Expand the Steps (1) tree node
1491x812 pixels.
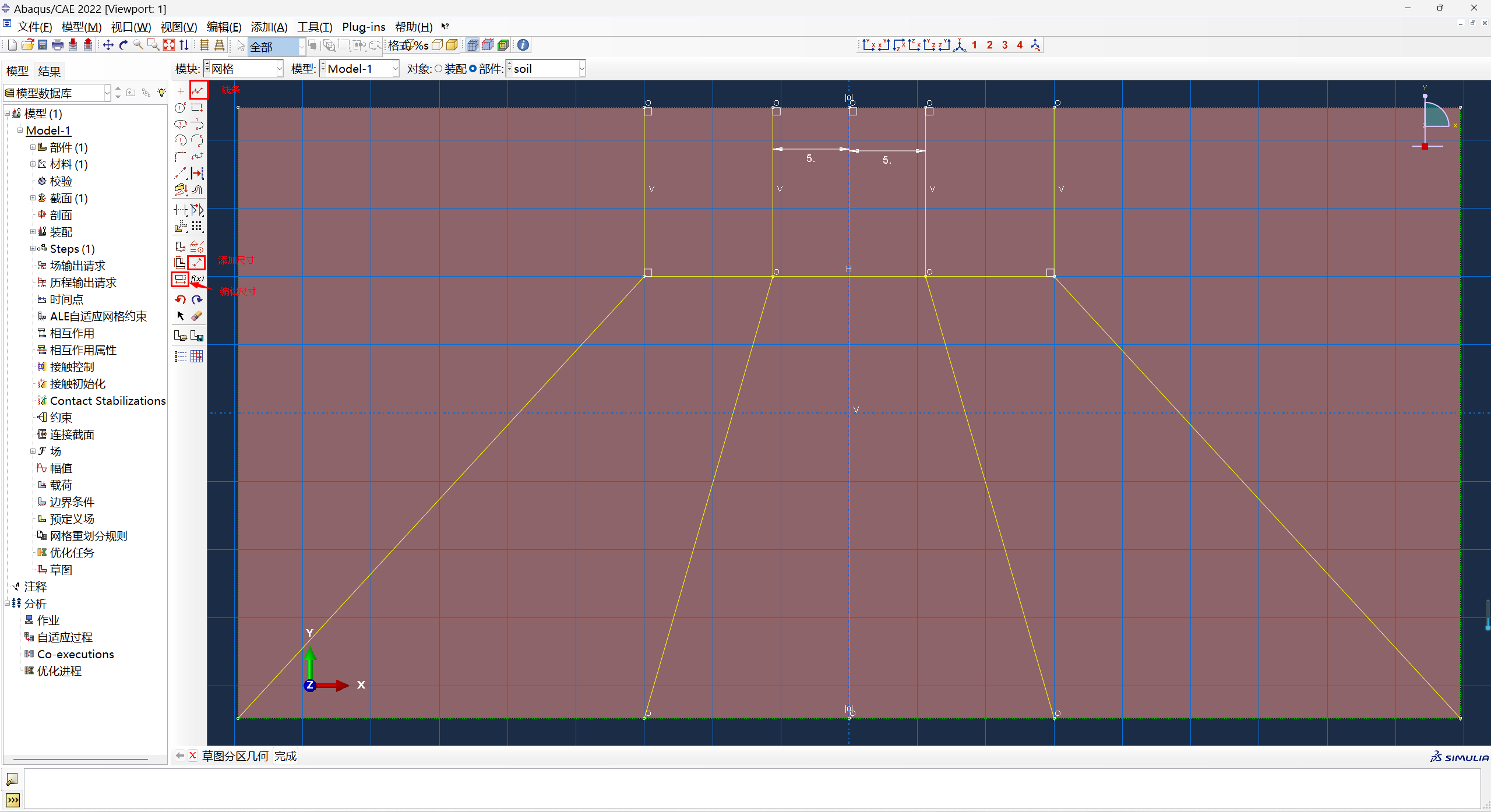click(33, 249)
